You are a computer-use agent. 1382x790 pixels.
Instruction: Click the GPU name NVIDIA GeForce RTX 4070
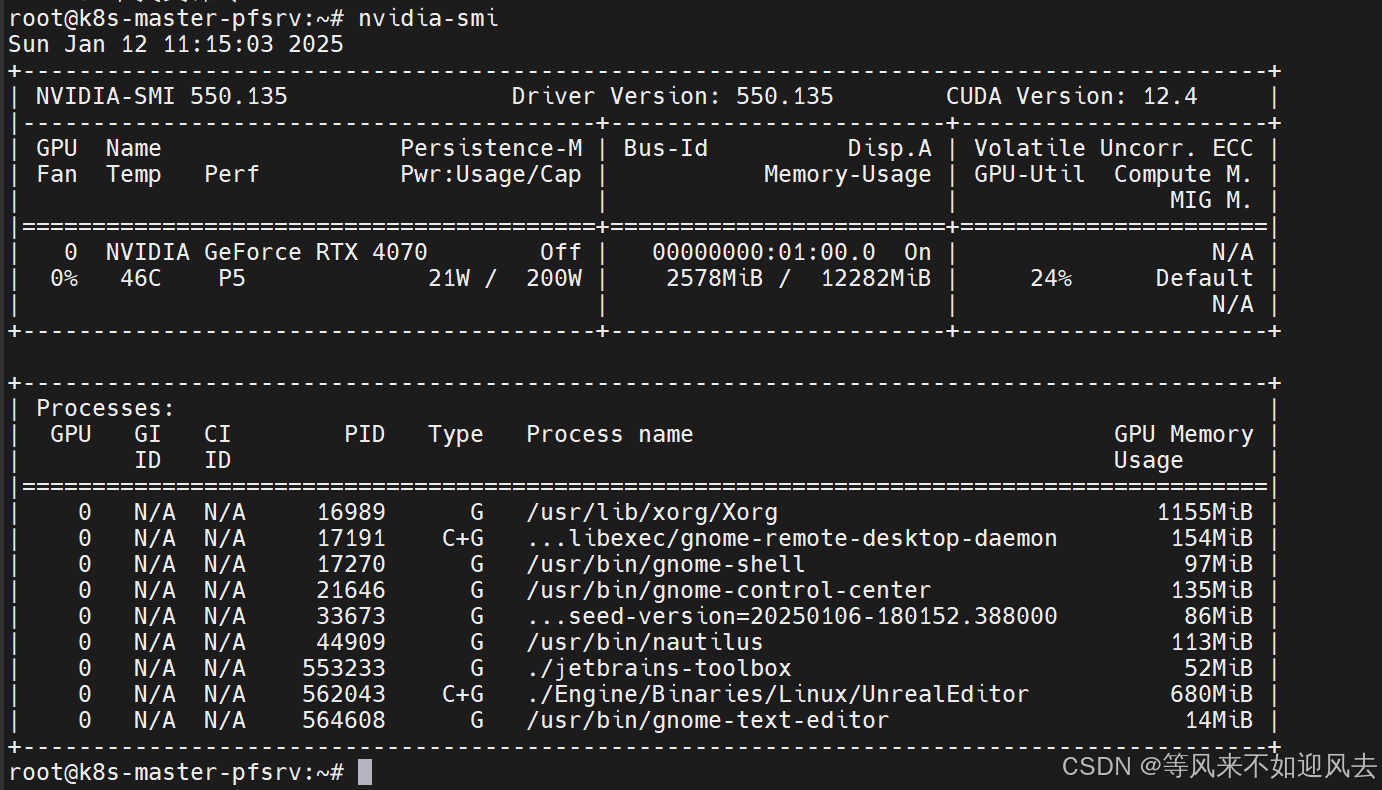point(267,252)
